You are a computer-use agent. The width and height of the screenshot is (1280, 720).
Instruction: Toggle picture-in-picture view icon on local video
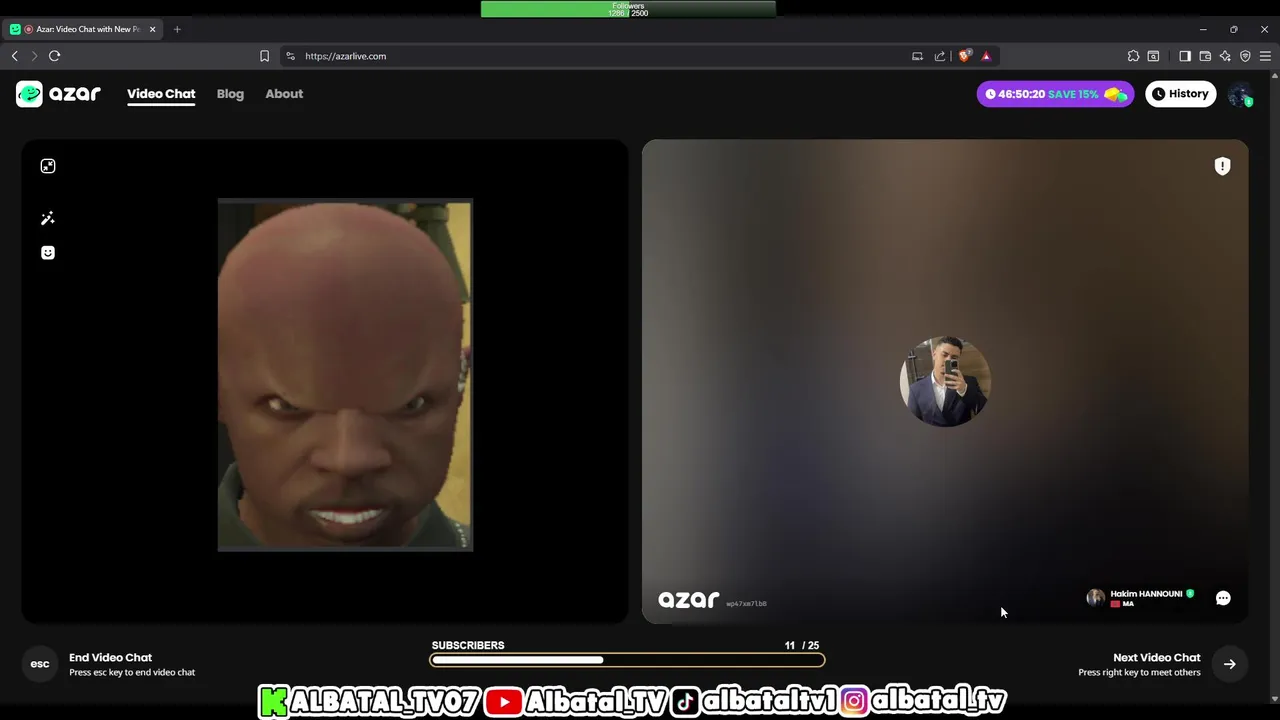48,166
